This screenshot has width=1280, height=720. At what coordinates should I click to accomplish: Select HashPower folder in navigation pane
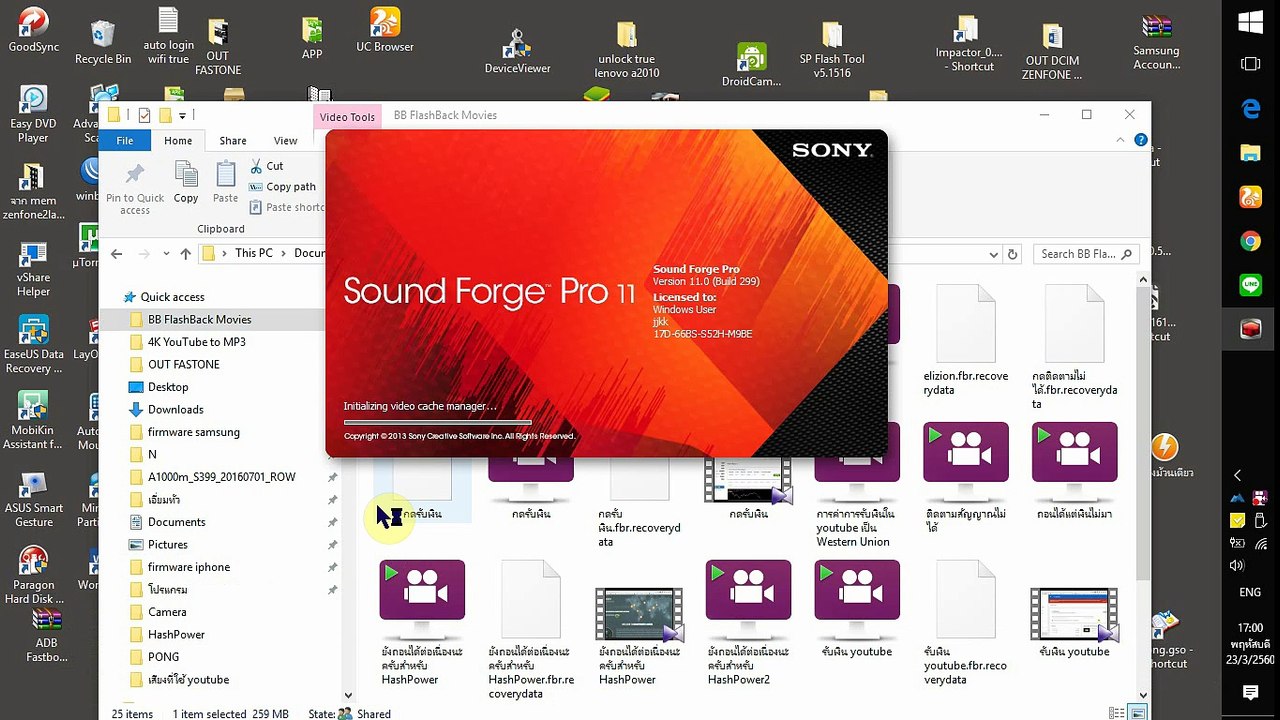tap(176, 634)
